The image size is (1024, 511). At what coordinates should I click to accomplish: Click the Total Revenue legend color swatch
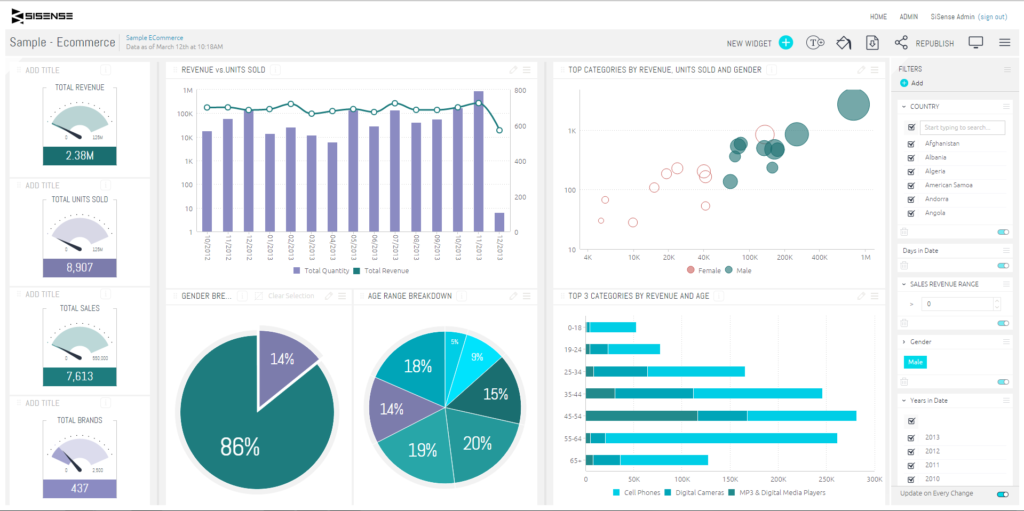(x=356, y=271)
